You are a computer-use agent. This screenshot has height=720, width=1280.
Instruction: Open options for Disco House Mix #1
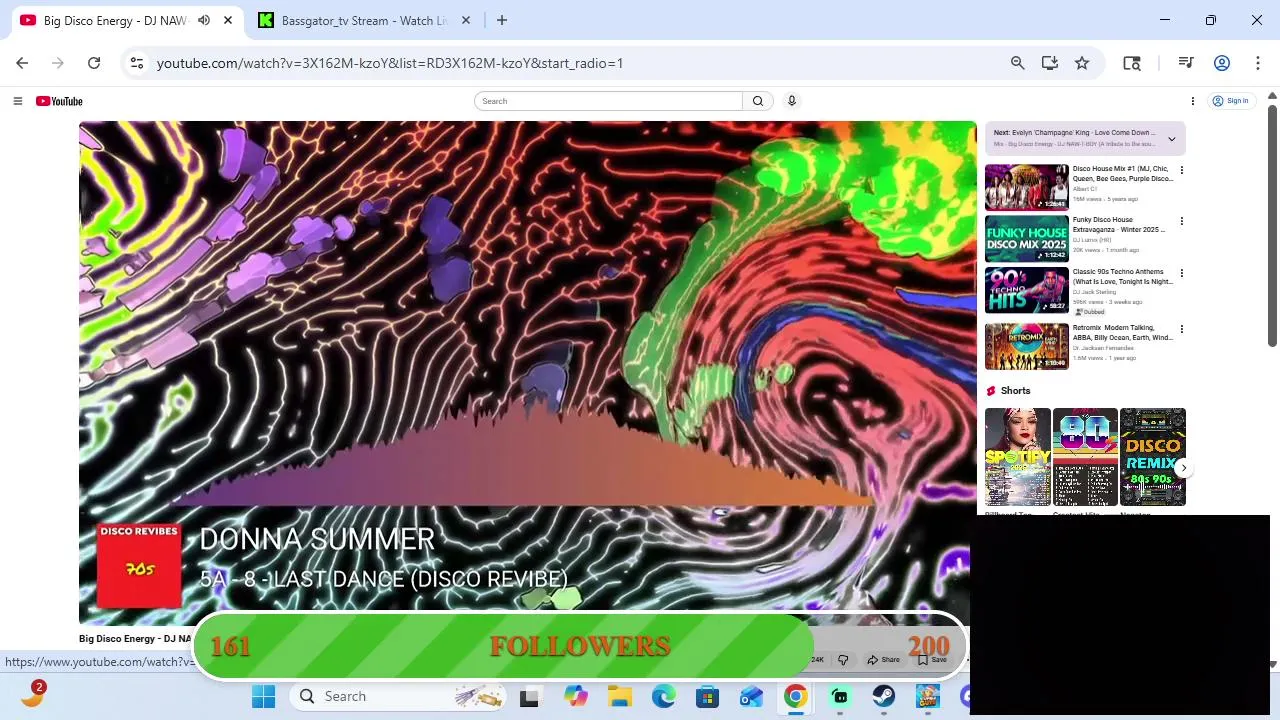point(1181,170)
